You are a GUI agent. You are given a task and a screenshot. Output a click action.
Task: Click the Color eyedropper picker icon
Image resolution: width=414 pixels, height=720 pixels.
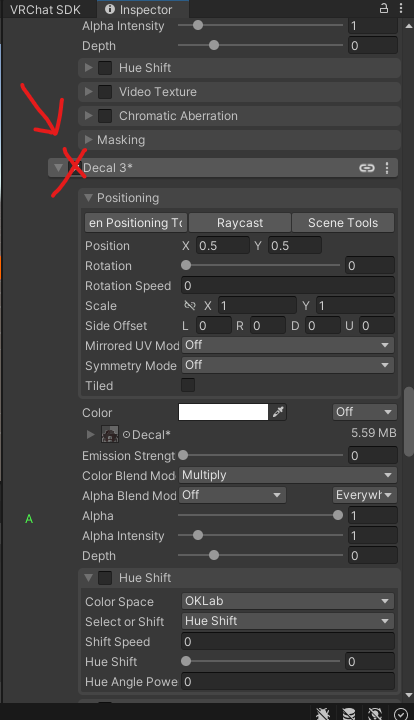[278, 412]
